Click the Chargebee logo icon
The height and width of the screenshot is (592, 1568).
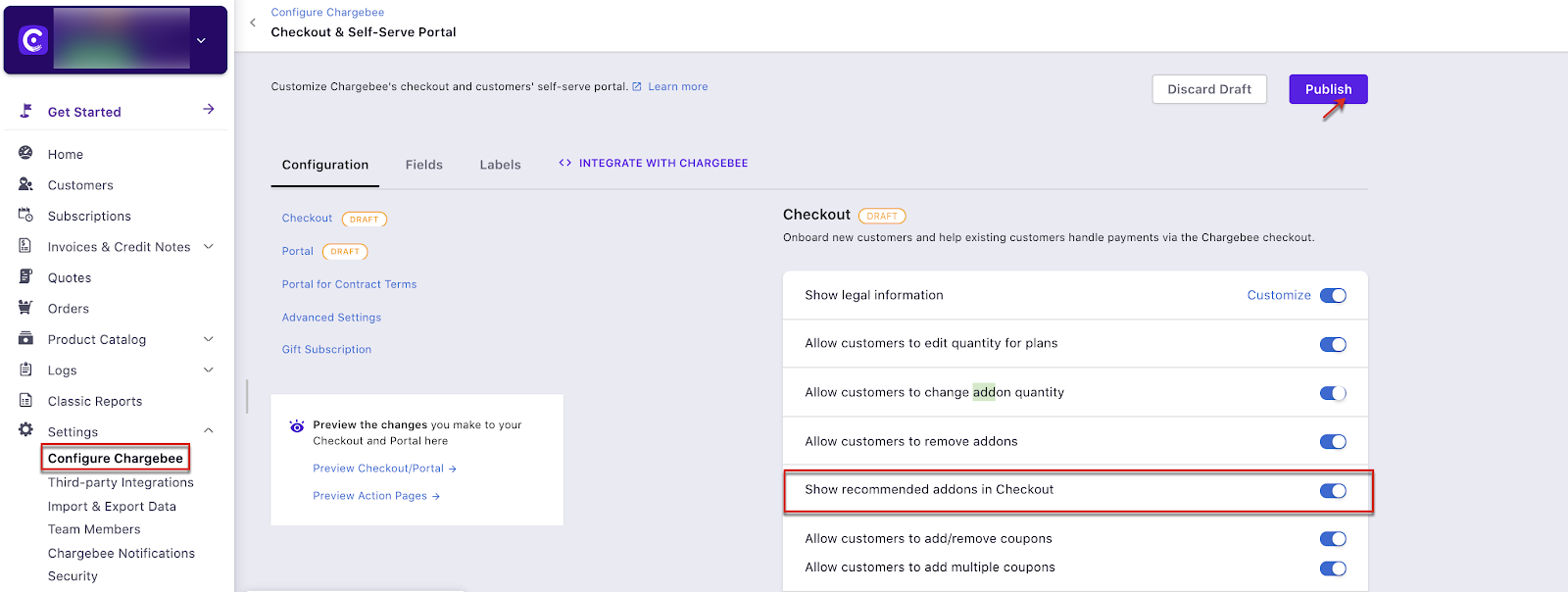click(x=33, y=40)
